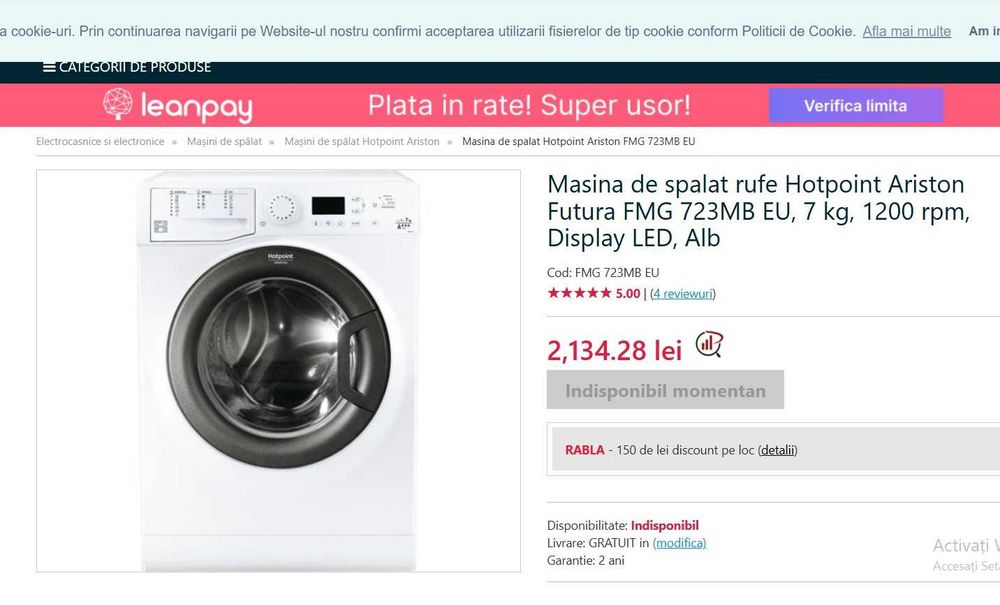The height and width of the screenshot is (605, 1000).
Task: Click the Plata in rate banner text
Action: [529, 105]
